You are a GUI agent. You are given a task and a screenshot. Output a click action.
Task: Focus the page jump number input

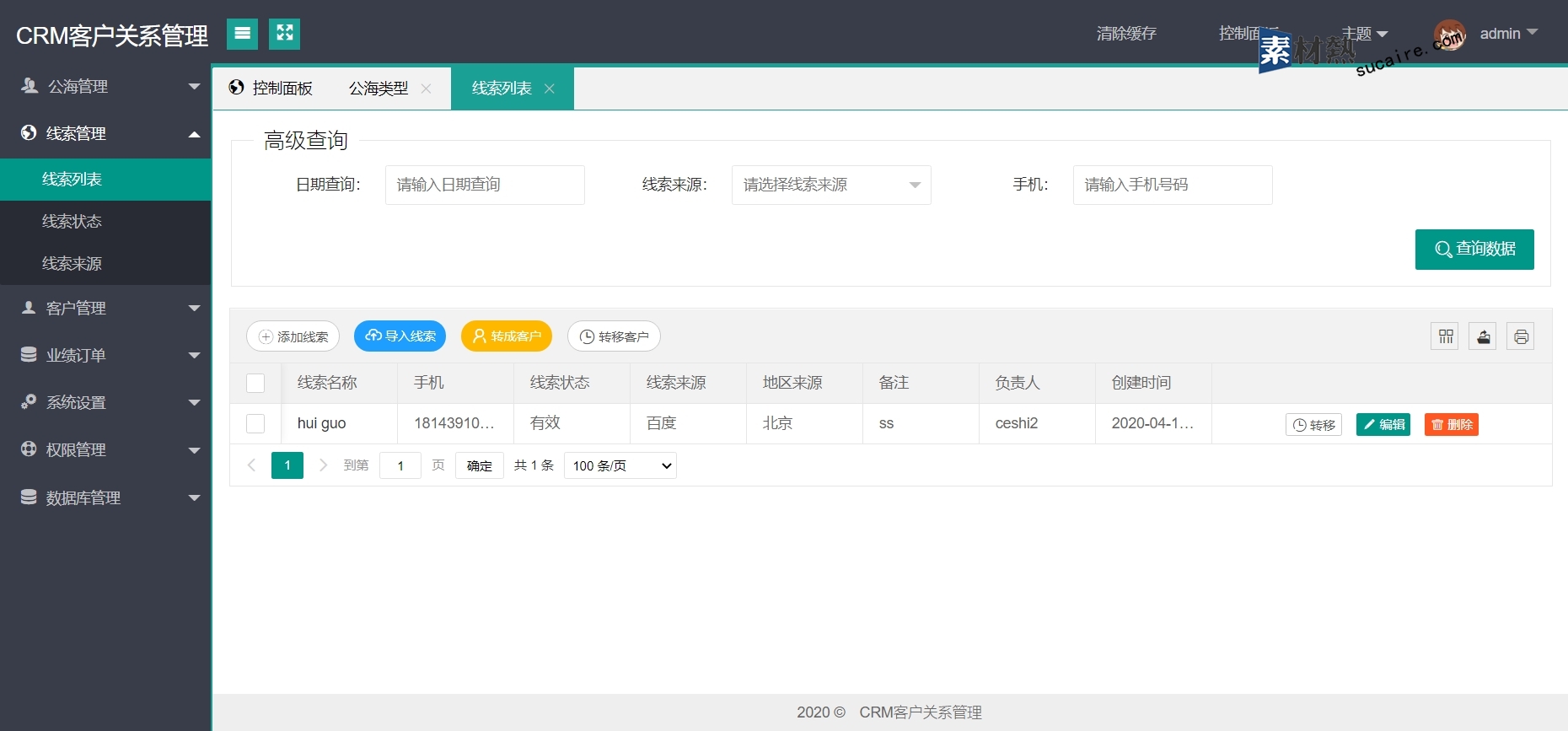[400, 465]
